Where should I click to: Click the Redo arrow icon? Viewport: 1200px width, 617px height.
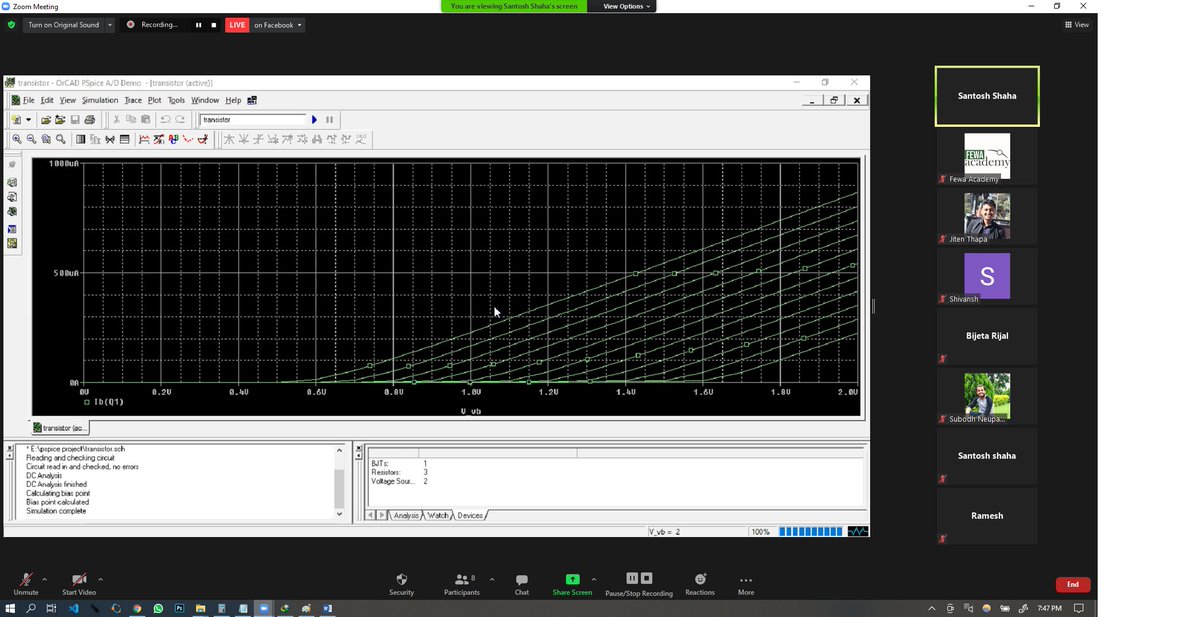[180, 119]
